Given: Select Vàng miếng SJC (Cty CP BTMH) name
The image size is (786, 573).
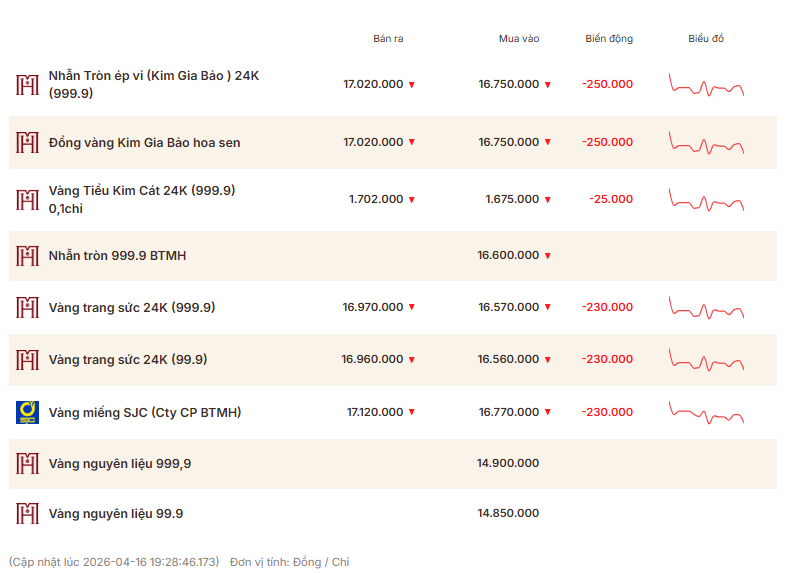Looking at the screenshot, I should coord(145,412).
